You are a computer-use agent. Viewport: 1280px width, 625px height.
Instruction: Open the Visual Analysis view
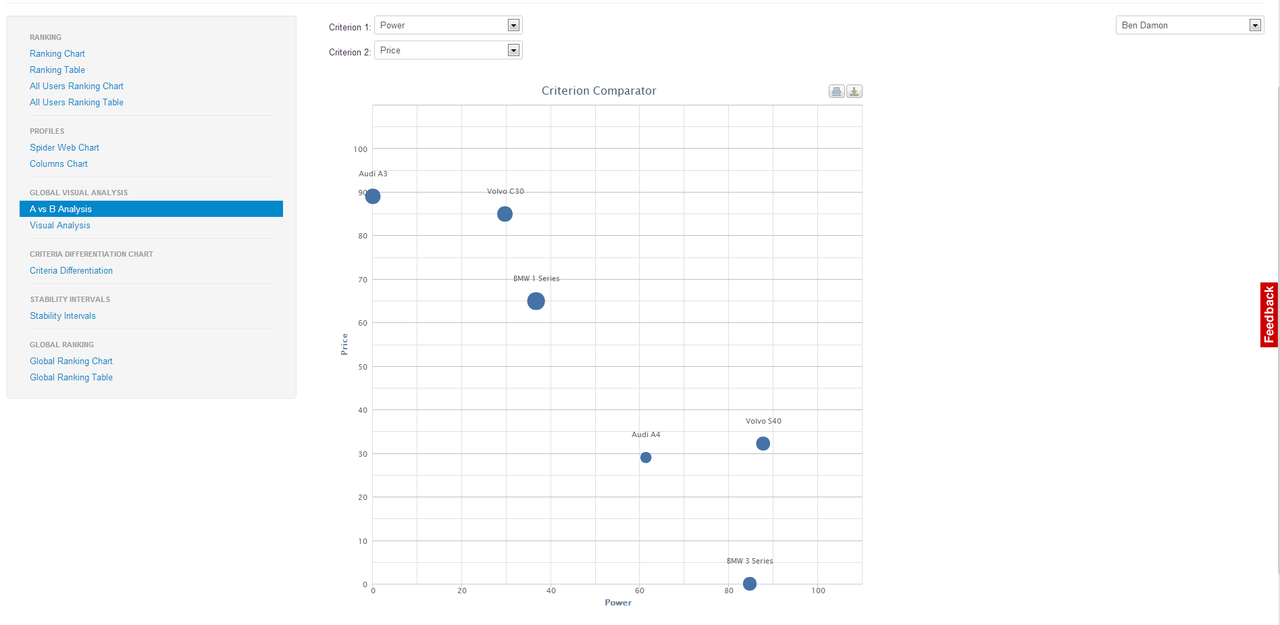(x=59, y=224)
